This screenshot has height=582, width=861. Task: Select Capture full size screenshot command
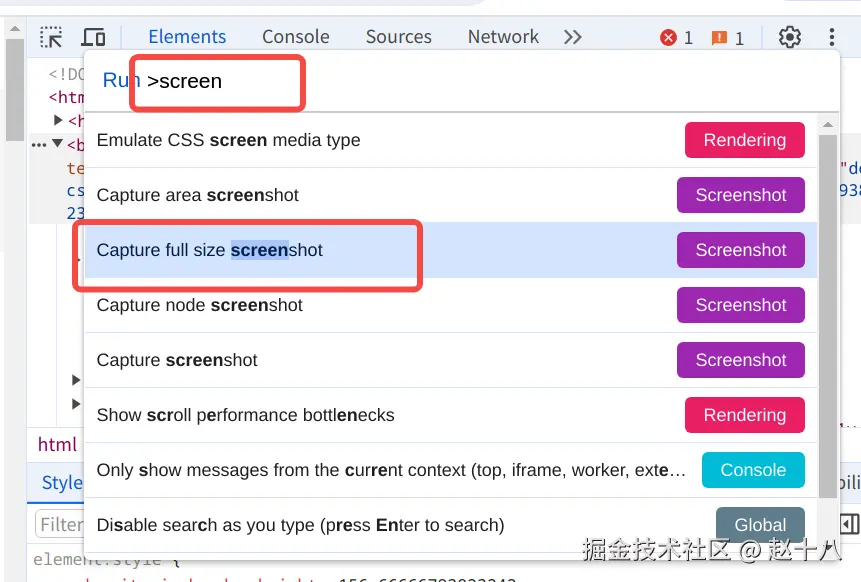click(451, 250)
